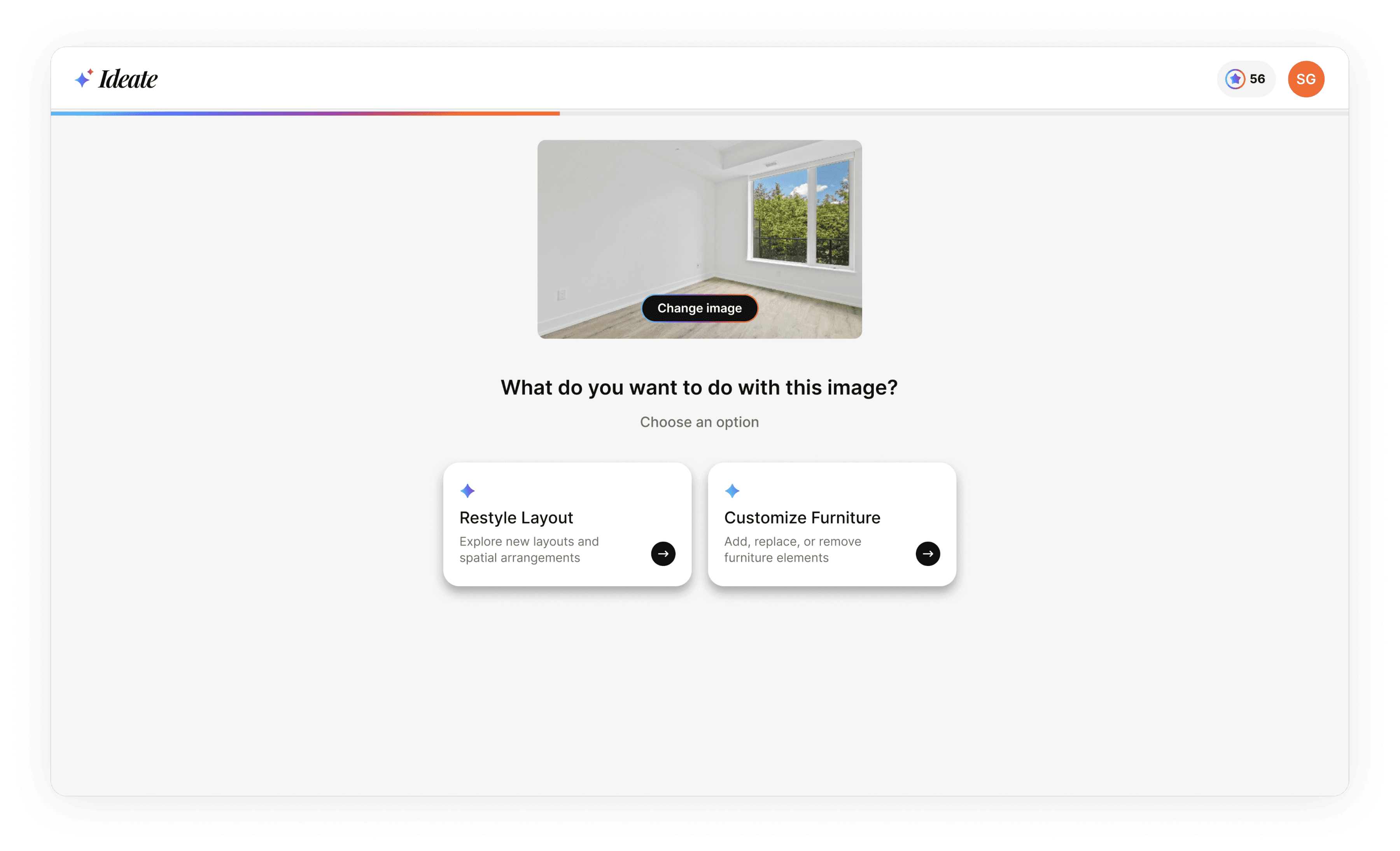Click the Restyle Layout sparkle icon

(467, 490)
